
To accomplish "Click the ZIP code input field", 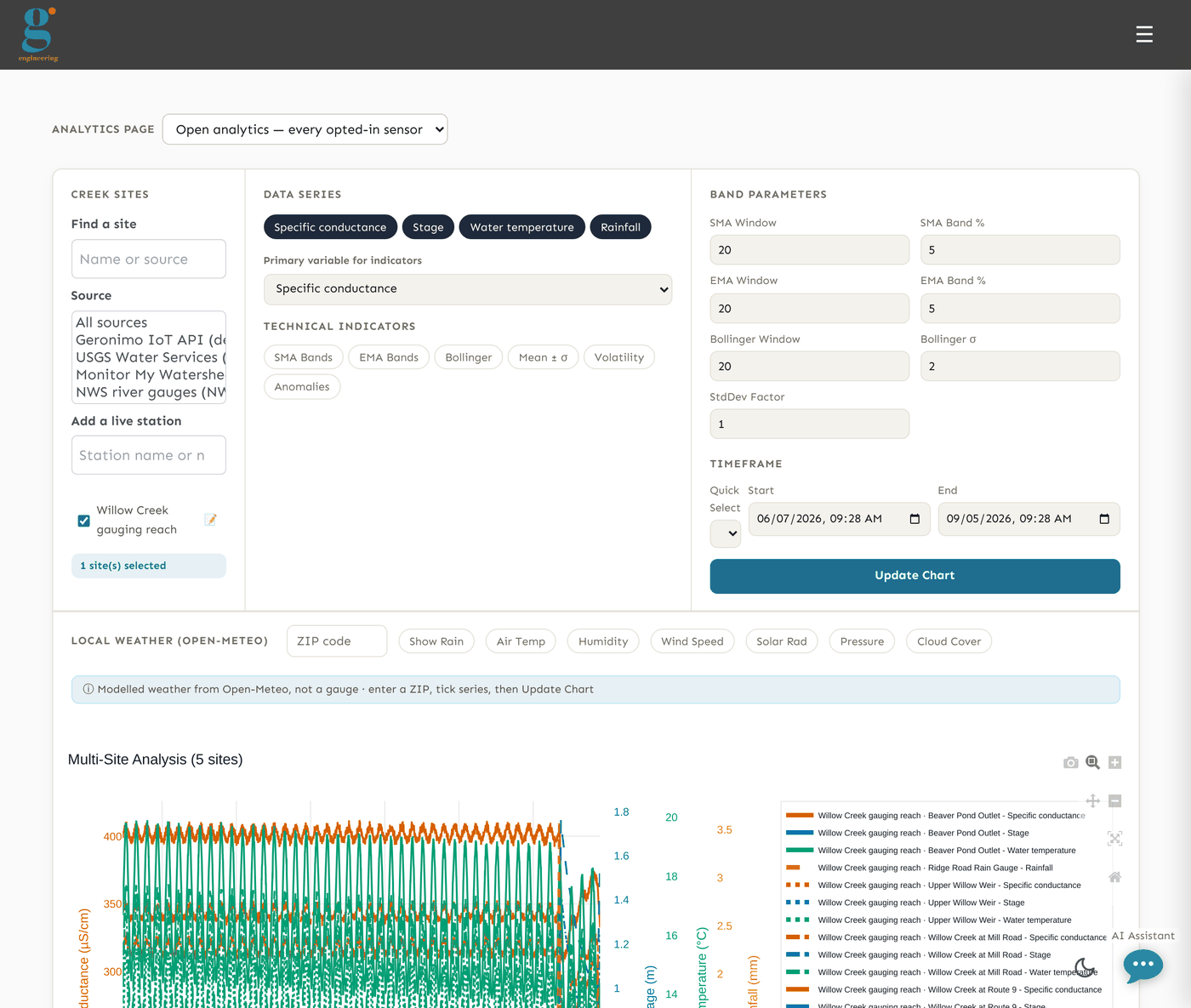I will tap(337, 641).
